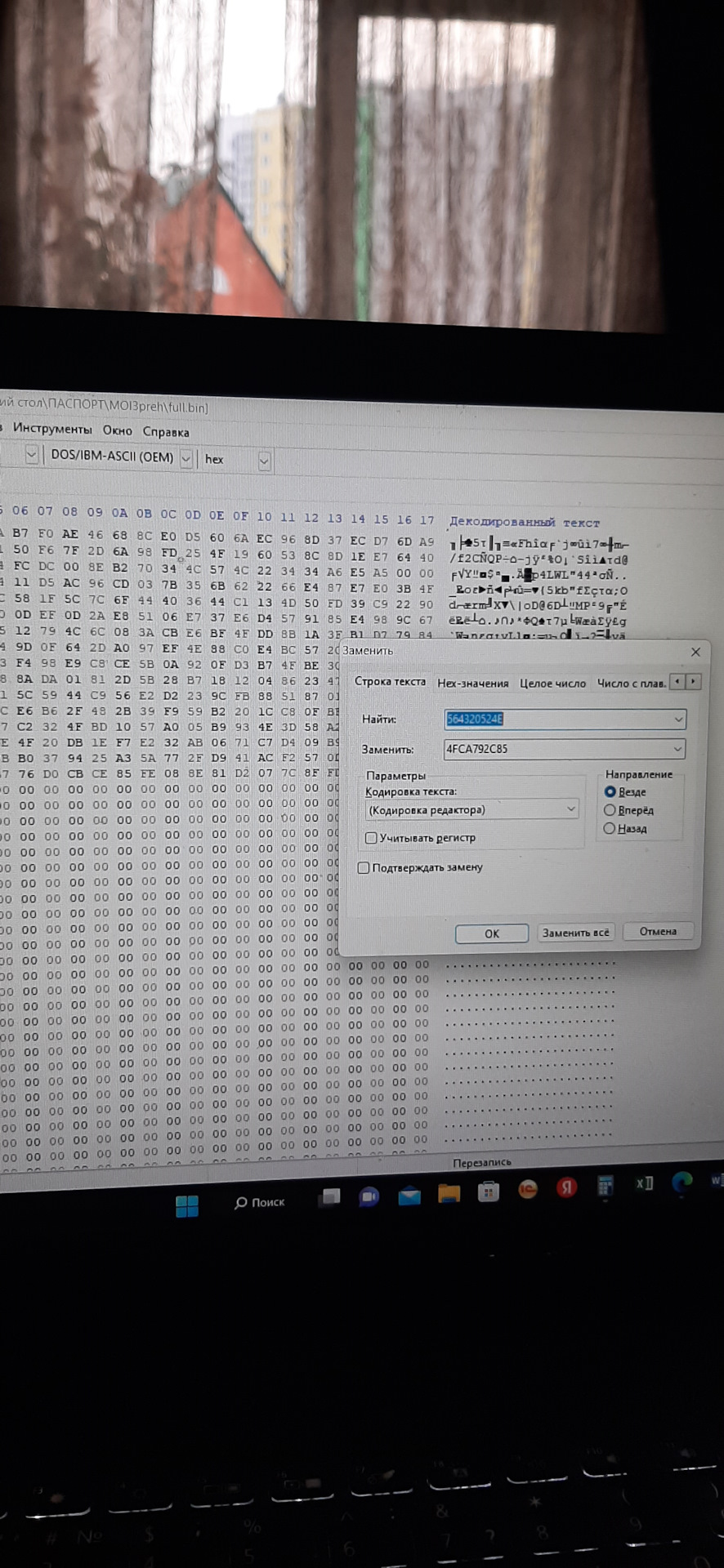This screenshot has height=1568, width=724.
Task: Expand the 'Найти' history dropdown
Action: [x=678, y=719]
